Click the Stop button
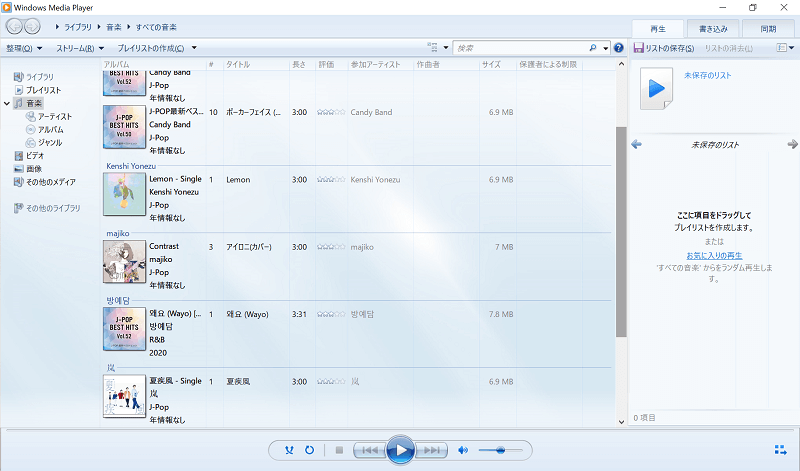 coord(339,450)
